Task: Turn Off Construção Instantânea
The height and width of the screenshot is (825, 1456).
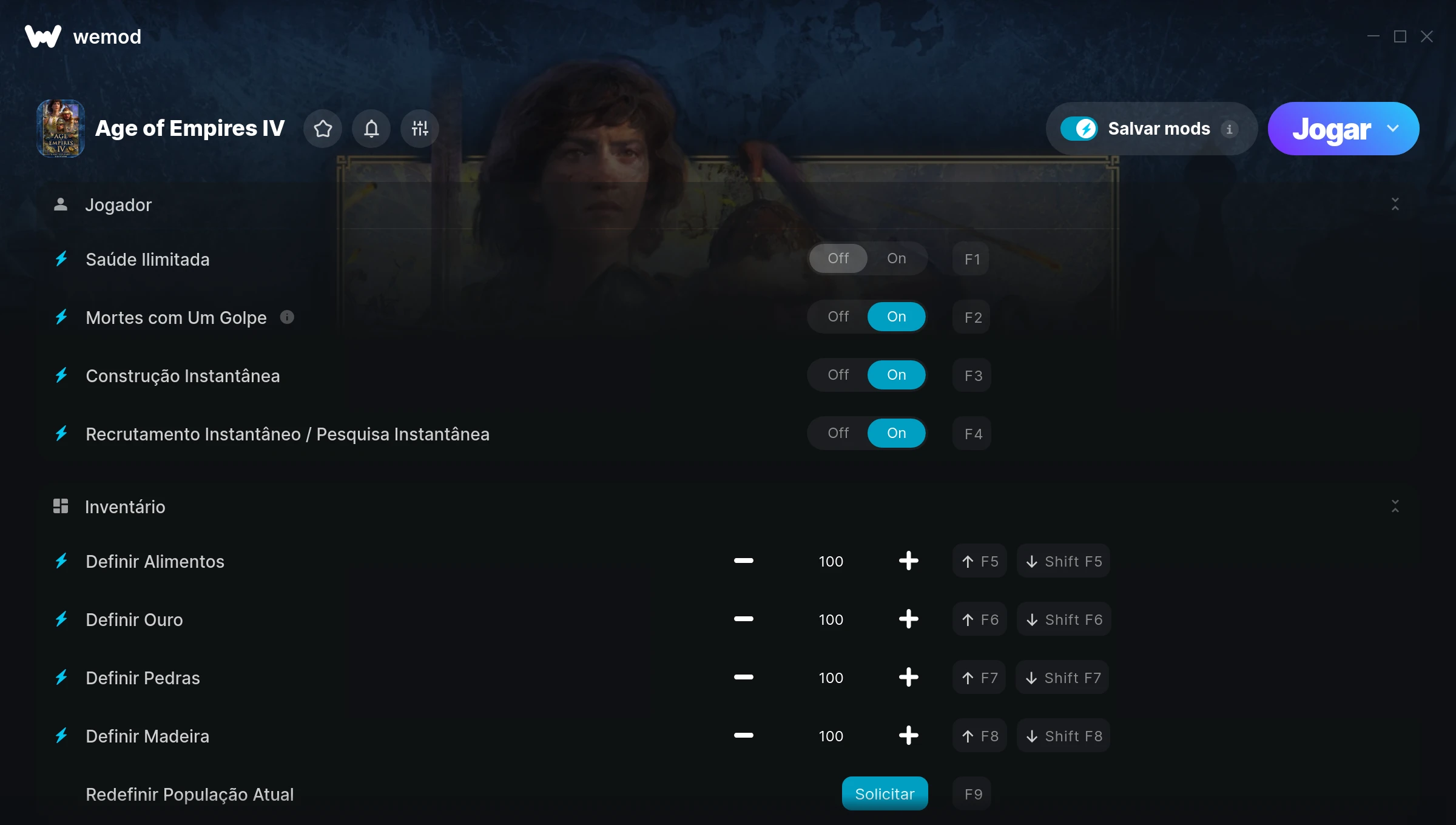Action: [x=838, y=375]
